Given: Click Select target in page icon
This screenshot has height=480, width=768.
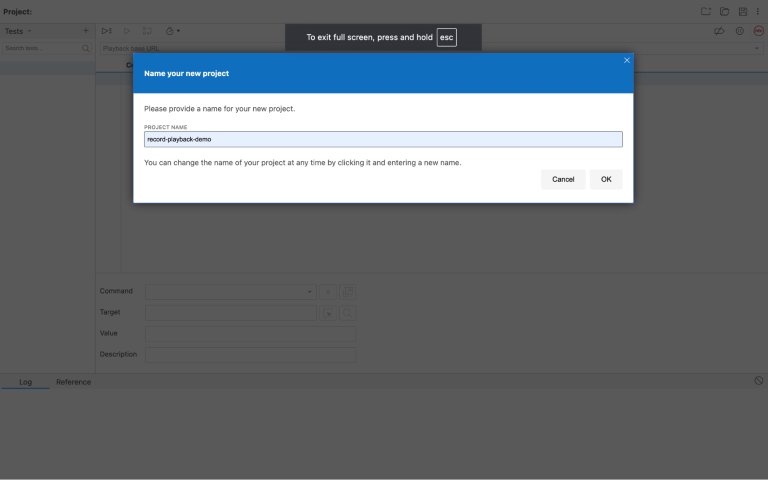Looking at the screenshot, I should tap(328, 312).
